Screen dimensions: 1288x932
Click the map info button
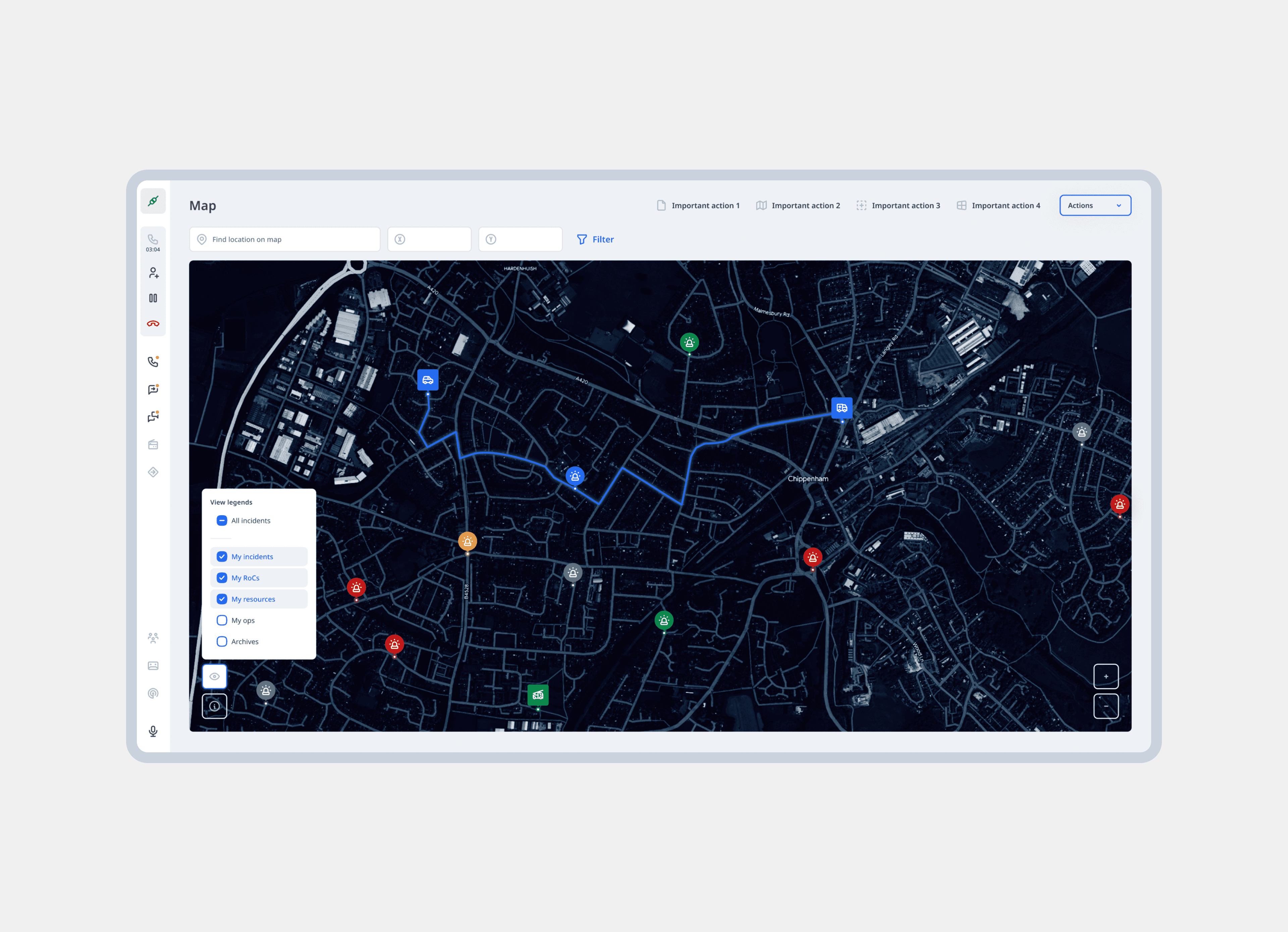215,706
